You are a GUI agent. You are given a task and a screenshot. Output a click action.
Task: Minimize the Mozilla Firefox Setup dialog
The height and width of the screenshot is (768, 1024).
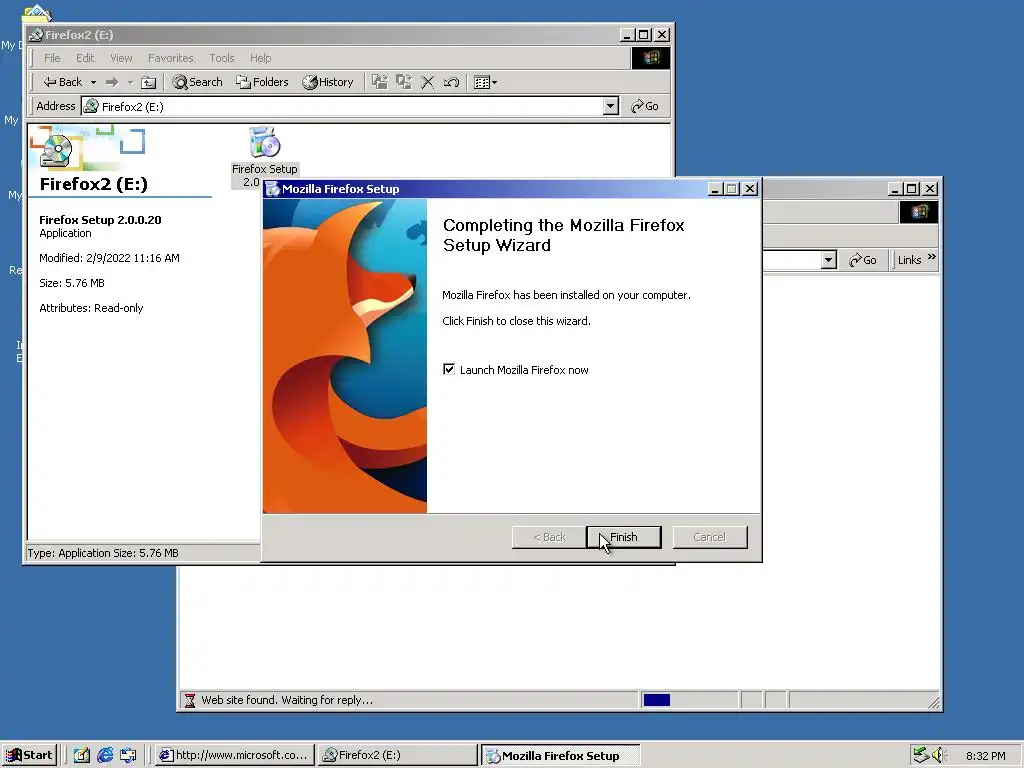coord(715,189)
